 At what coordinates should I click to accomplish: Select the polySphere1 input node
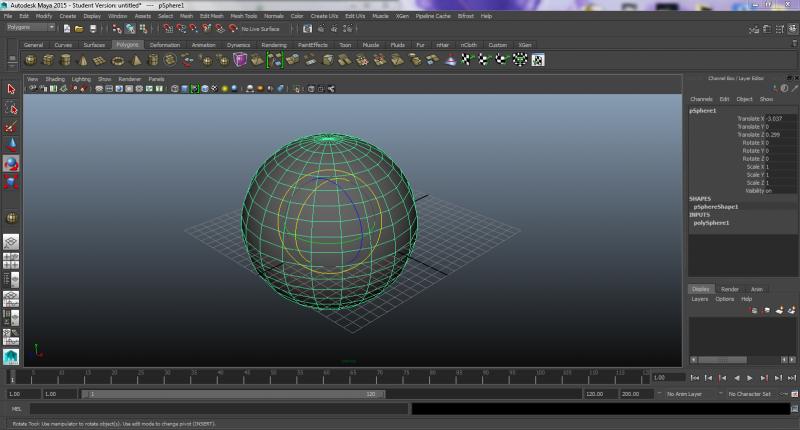tap(713, 222)
